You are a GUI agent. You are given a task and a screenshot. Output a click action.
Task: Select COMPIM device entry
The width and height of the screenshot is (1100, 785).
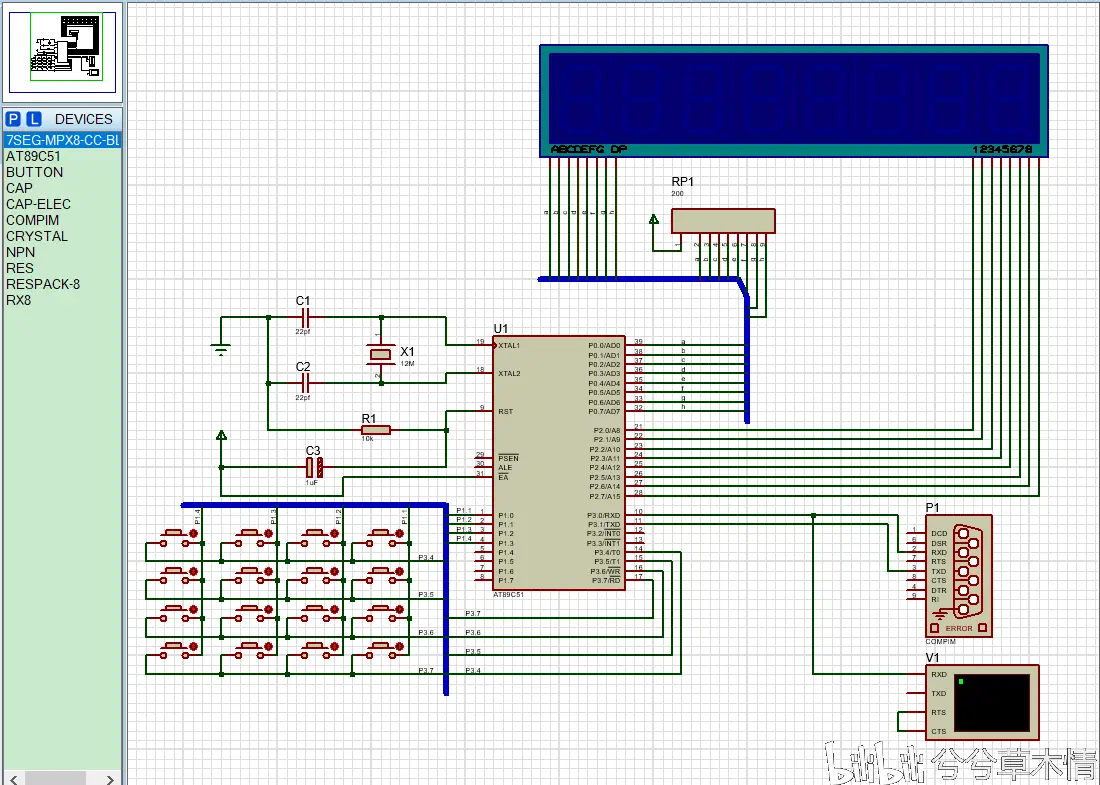click(32, 220)
